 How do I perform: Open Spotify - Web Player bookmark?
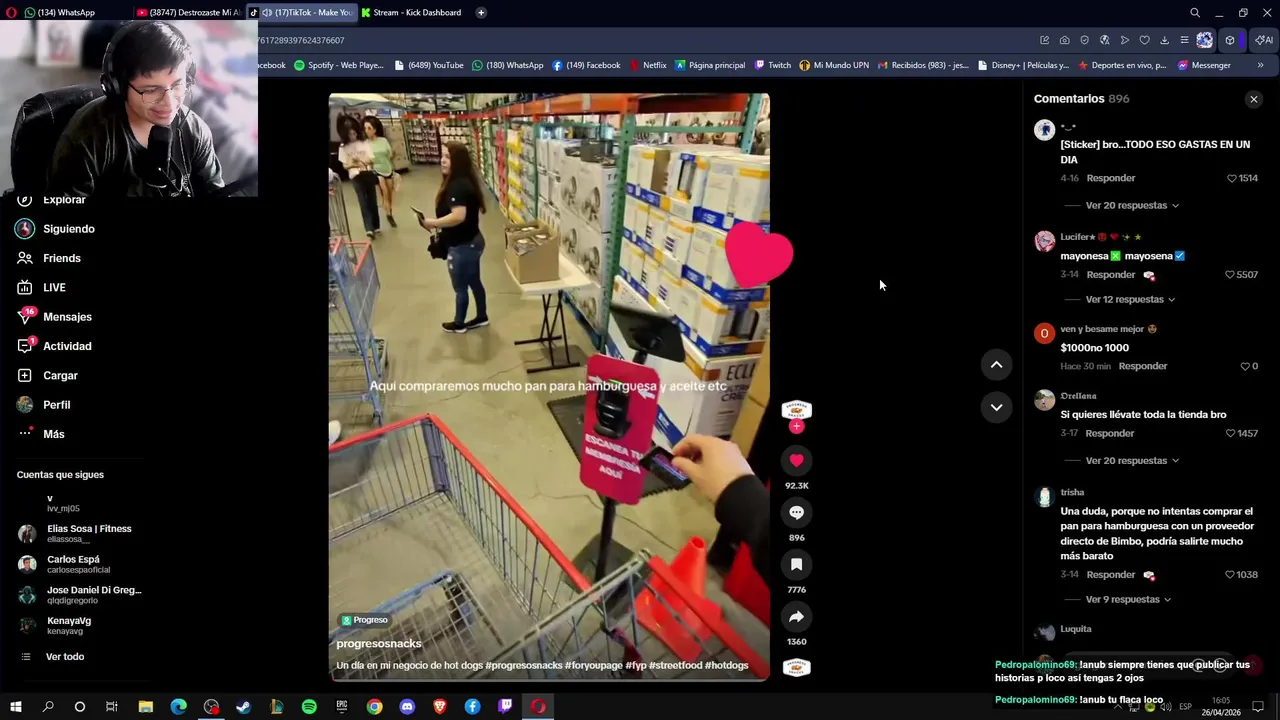click(338, 65)
